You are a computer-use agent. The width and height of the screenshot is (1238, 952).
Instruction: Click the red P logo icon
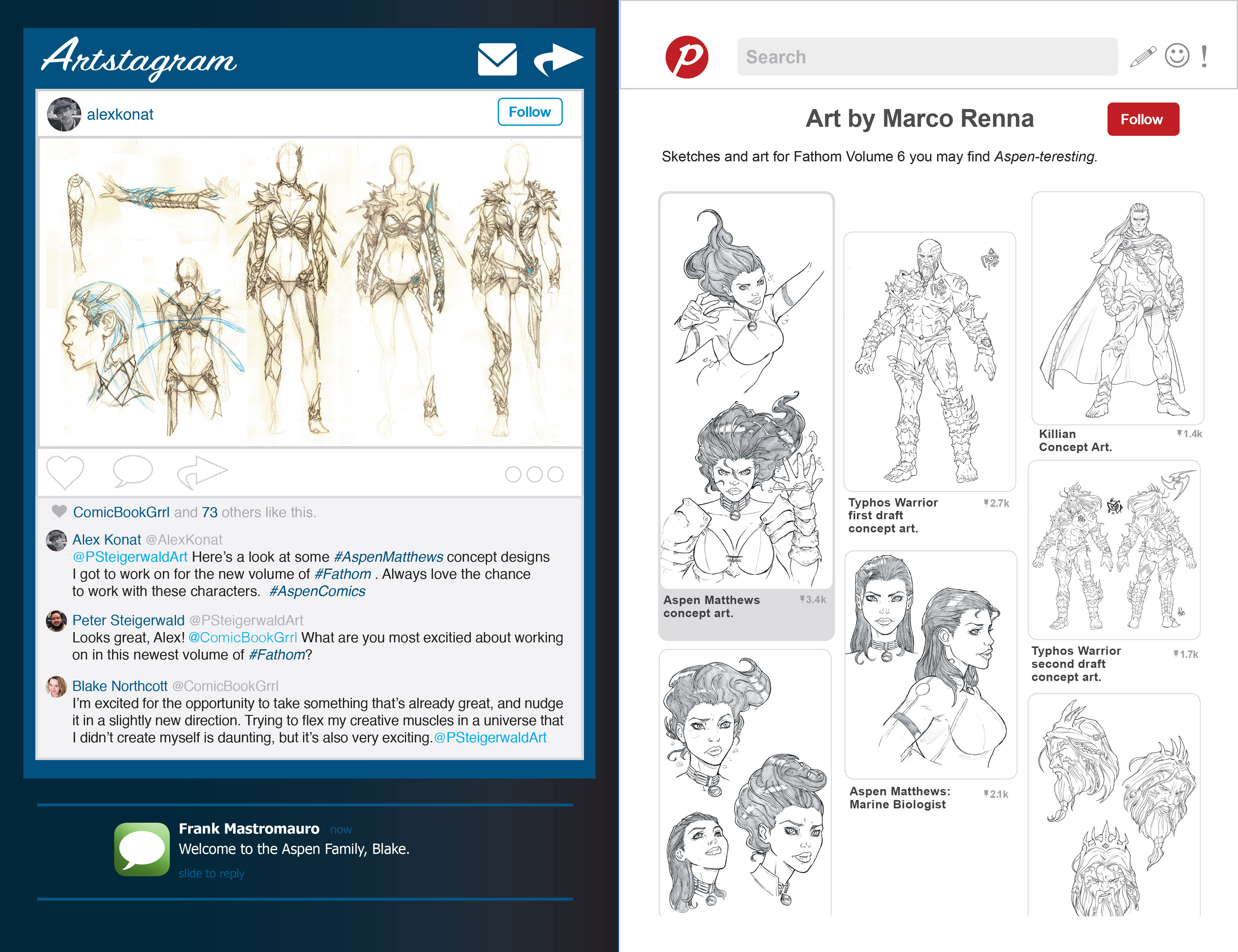tap(686, 57)
